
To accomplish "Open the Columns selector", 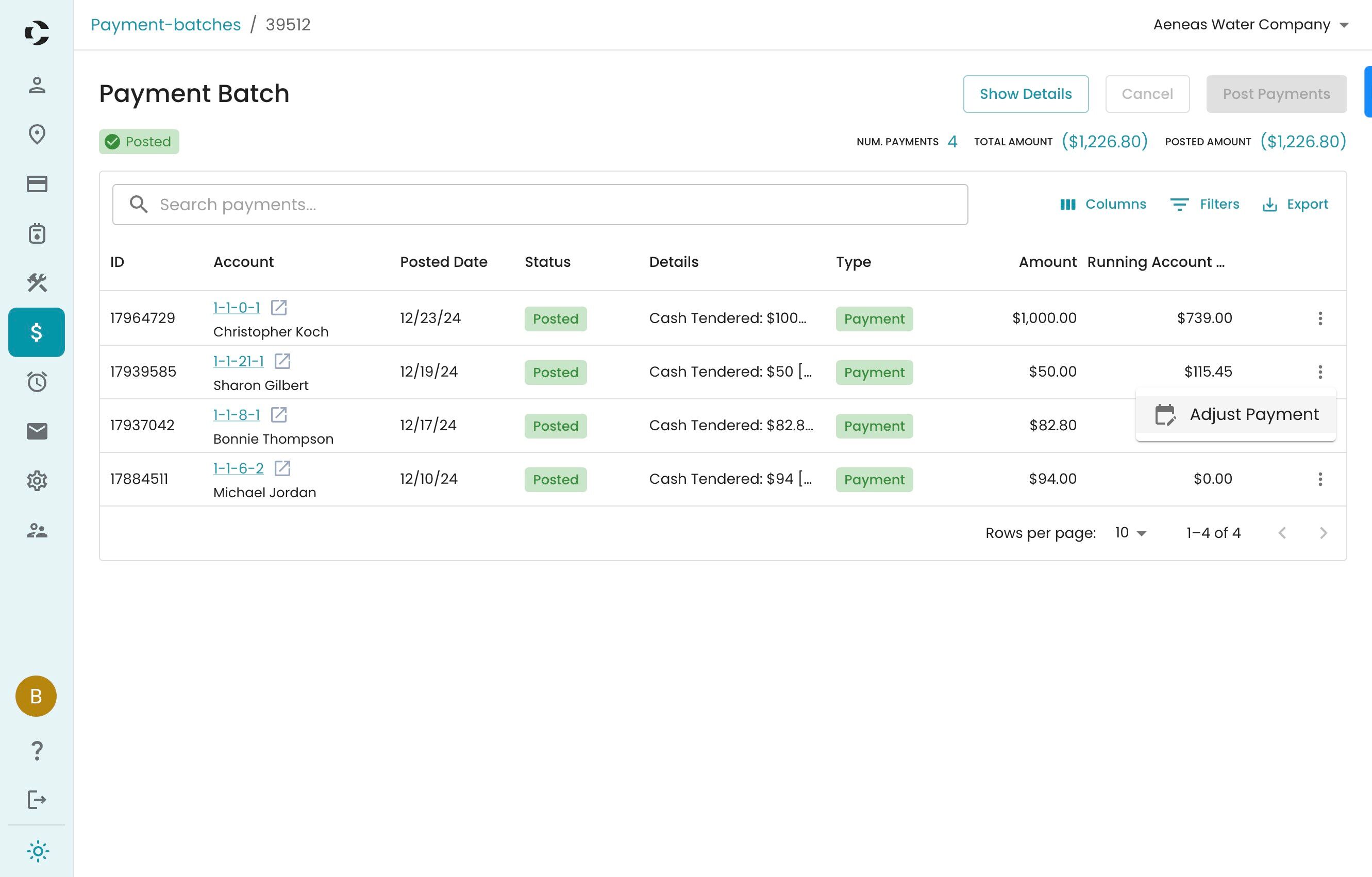I will [x=1102, y=205].
